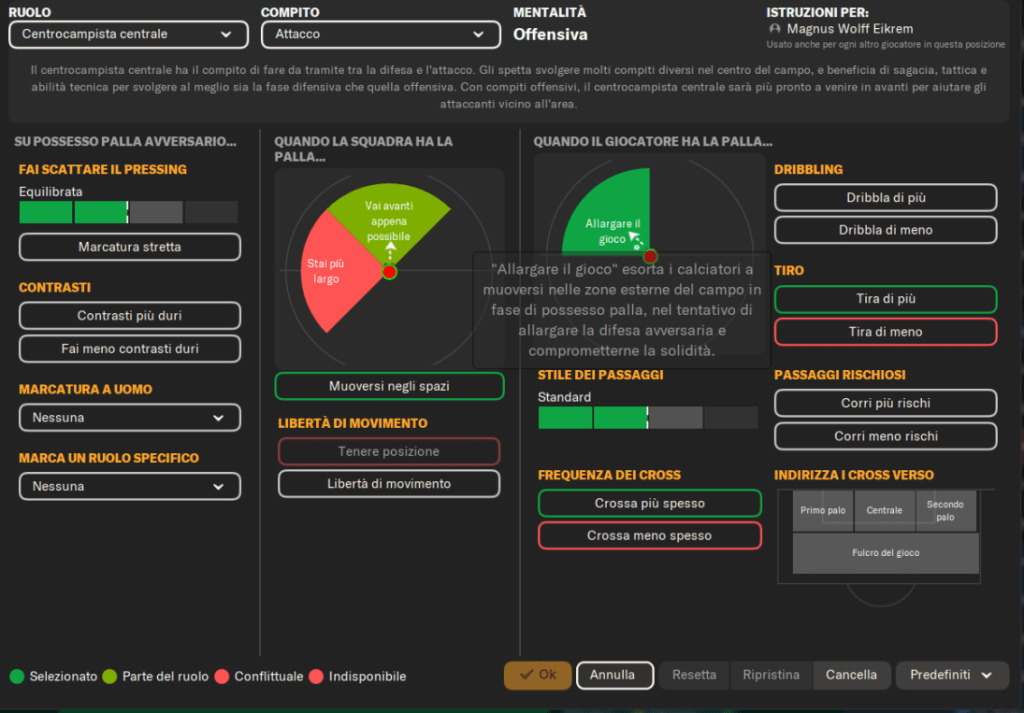
Task: Enable Tira di più shooting instruction
Action: point(885,299)
